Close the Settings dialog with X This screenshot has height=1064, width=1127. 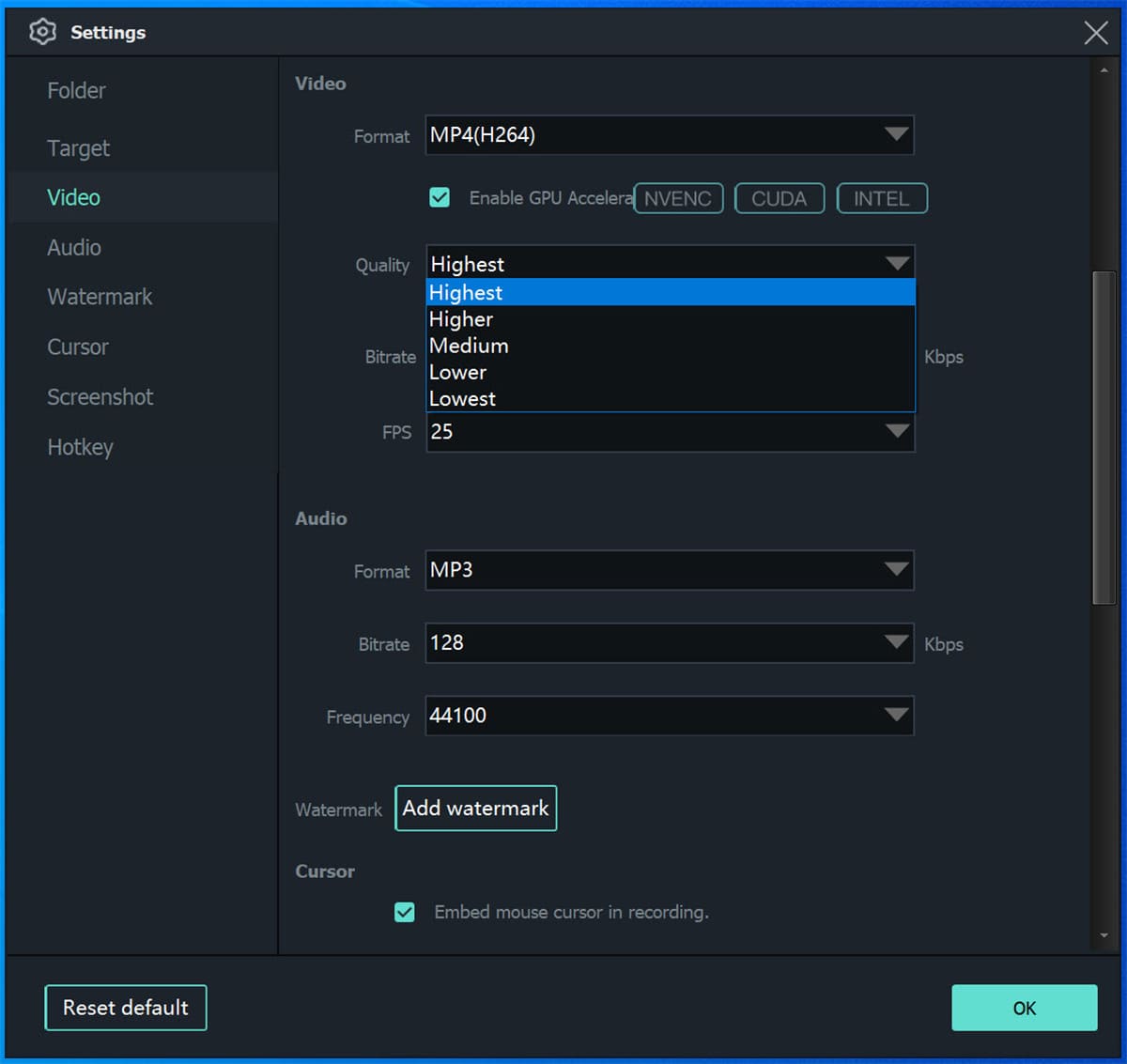[x=1095, y=33]
